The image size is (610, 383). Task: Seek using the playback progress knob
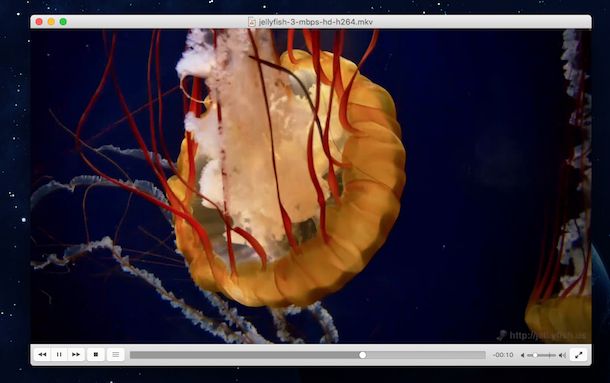click(x=363, y=355)
